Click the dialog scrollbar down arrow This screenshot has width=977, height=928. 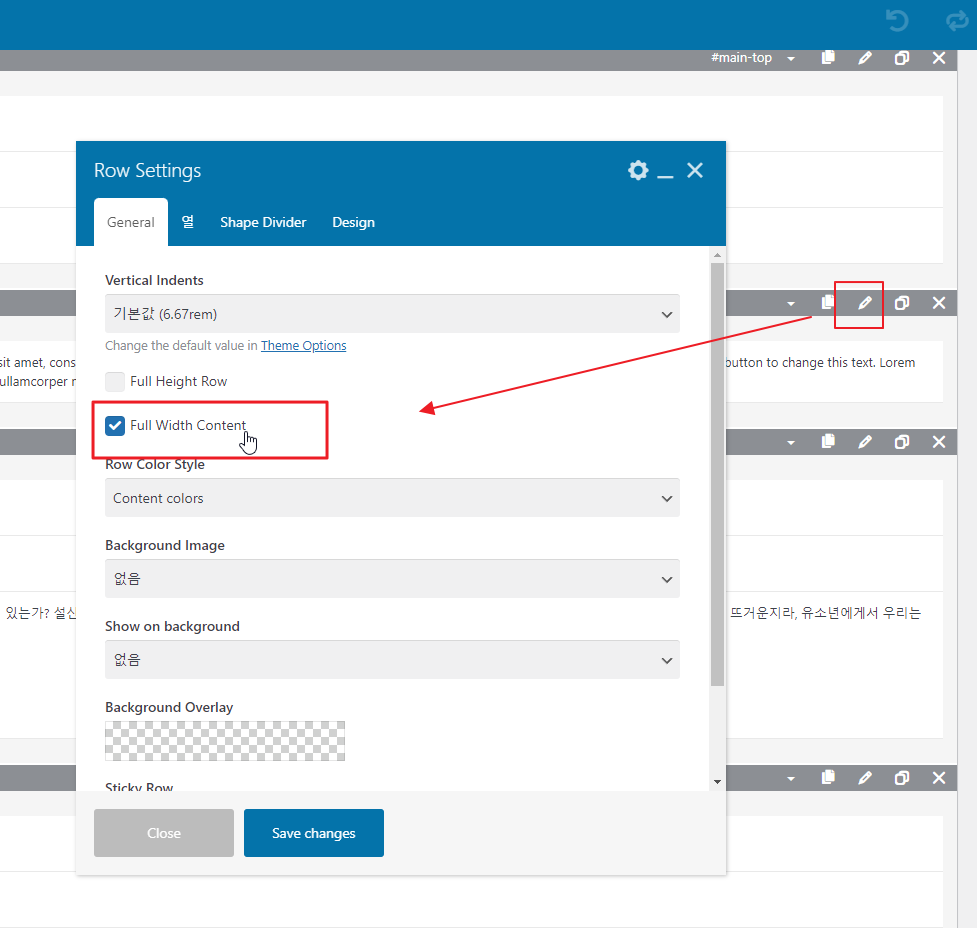pyautogui.click(x=717, y=782)
